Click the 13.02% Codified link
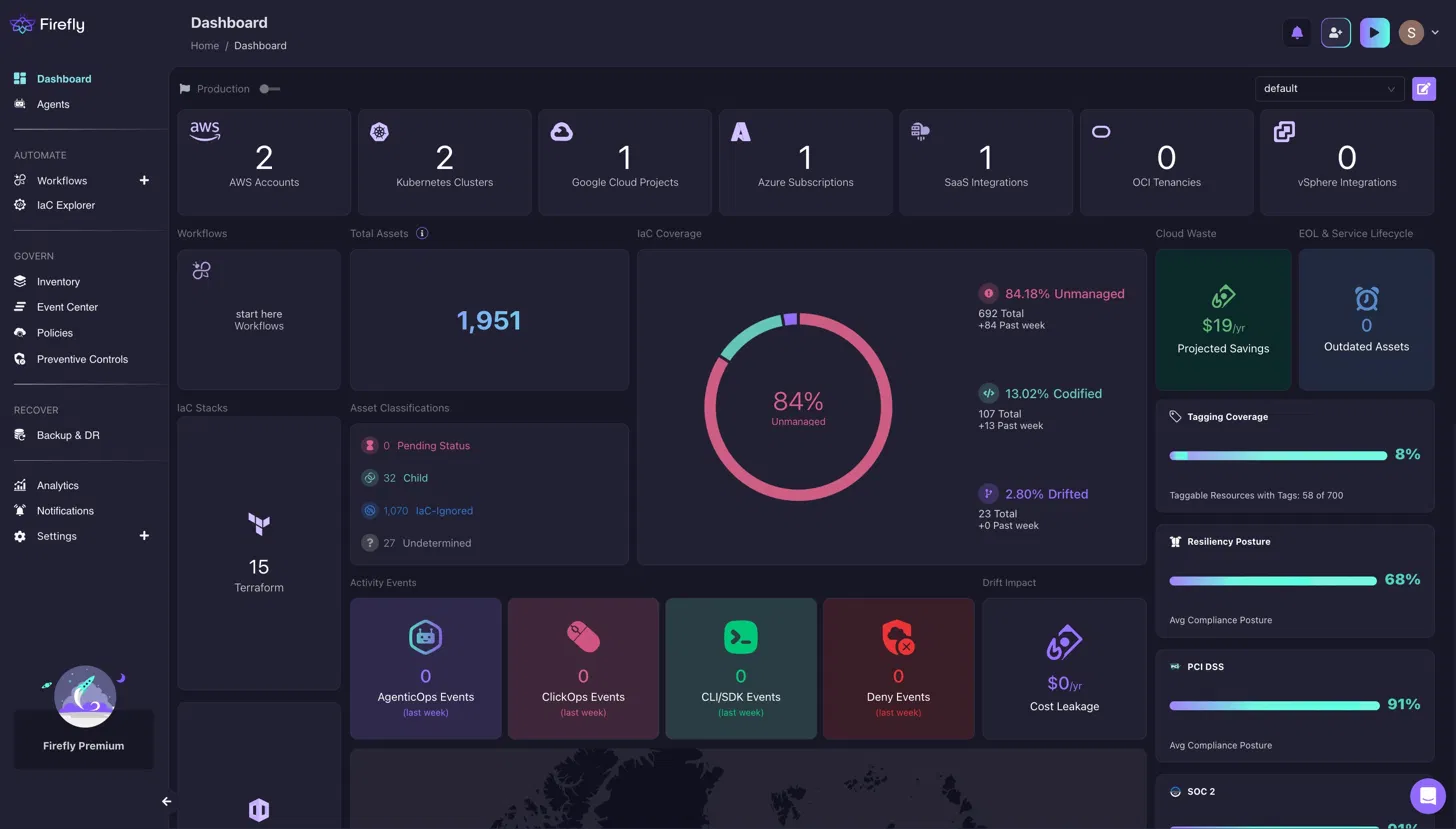 pyautogui.click(x=1054, y=394)
